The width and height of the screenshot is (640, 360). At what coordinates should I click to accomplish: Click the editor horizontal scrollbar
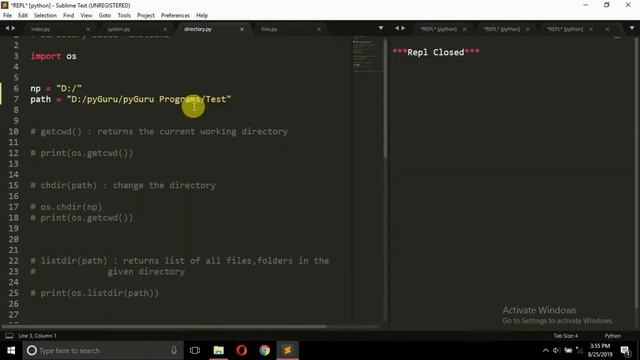164,327
